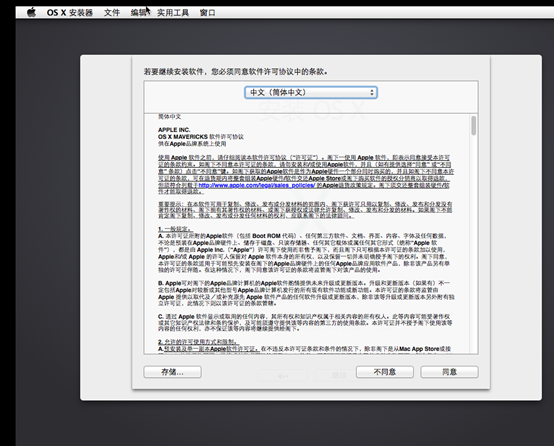Expand the 中文（简体中文）language dropdown

311,93
